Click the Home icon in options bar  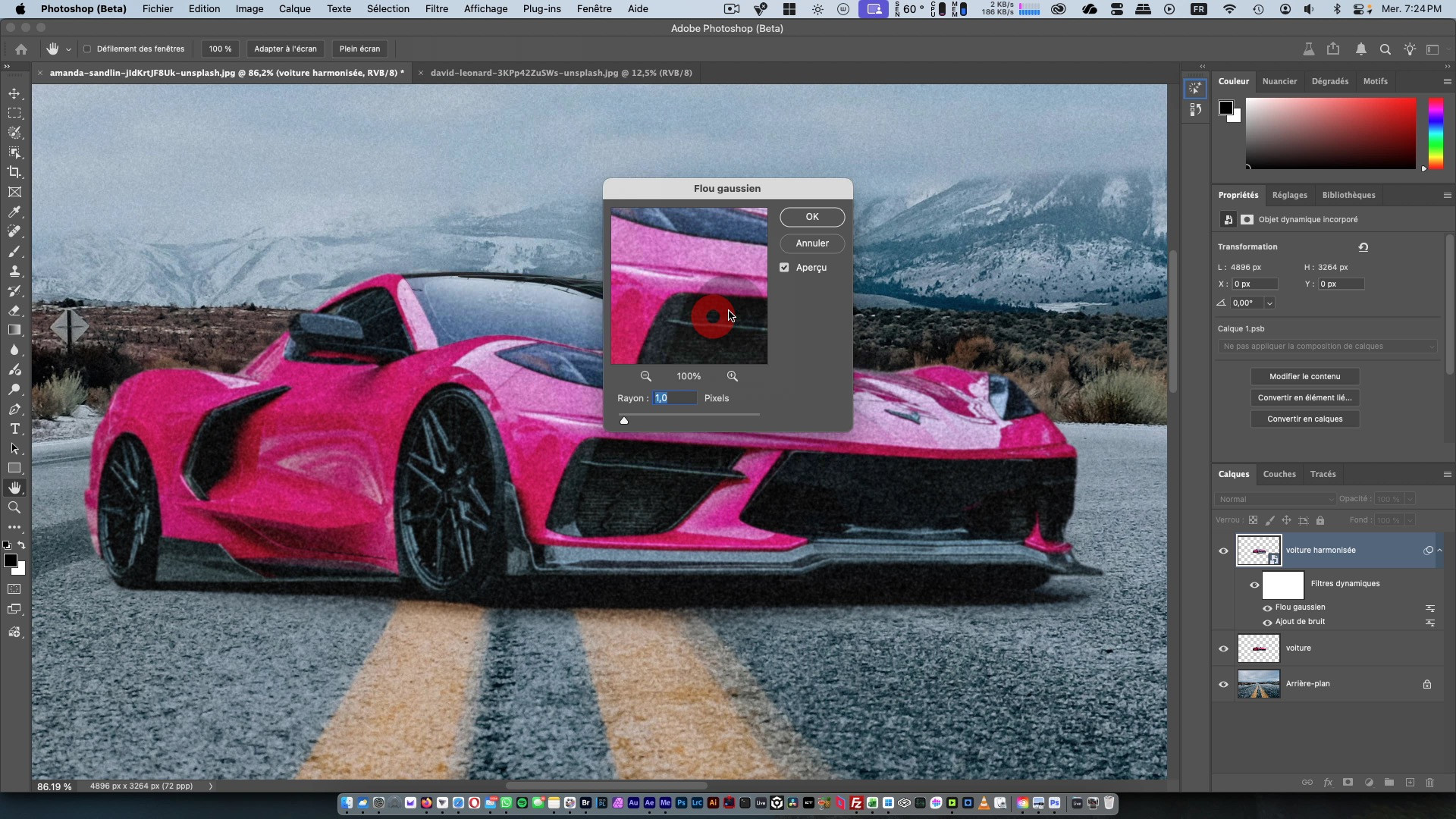[x=21, y=49]
